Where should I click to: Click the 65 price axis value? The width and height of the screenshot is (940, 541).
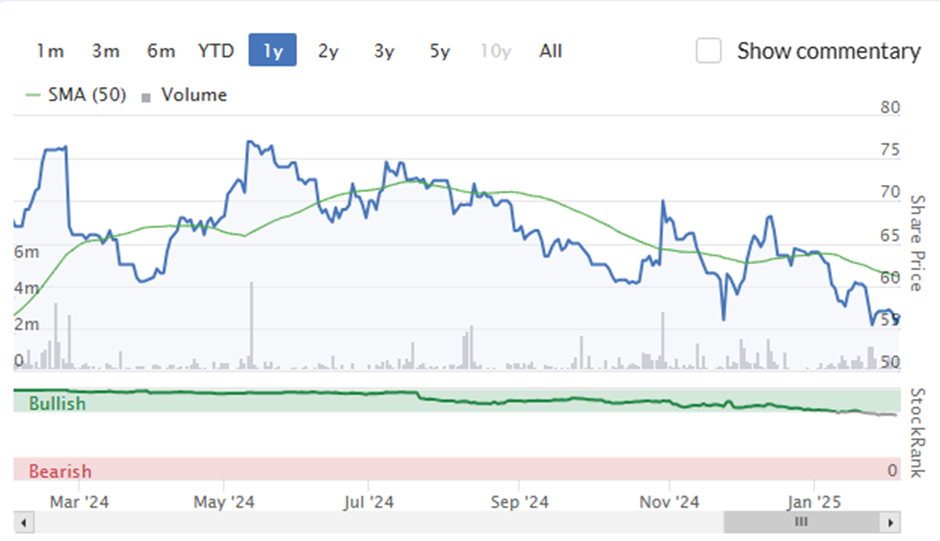click(890, 235)
